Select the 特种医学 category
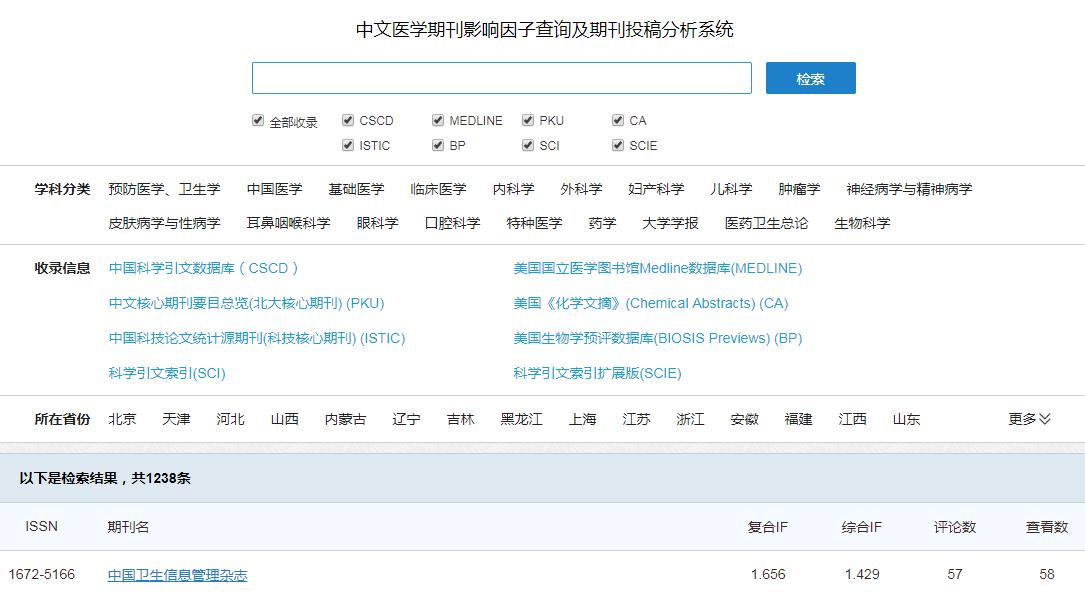1085x596 pixels. point(534,223)
